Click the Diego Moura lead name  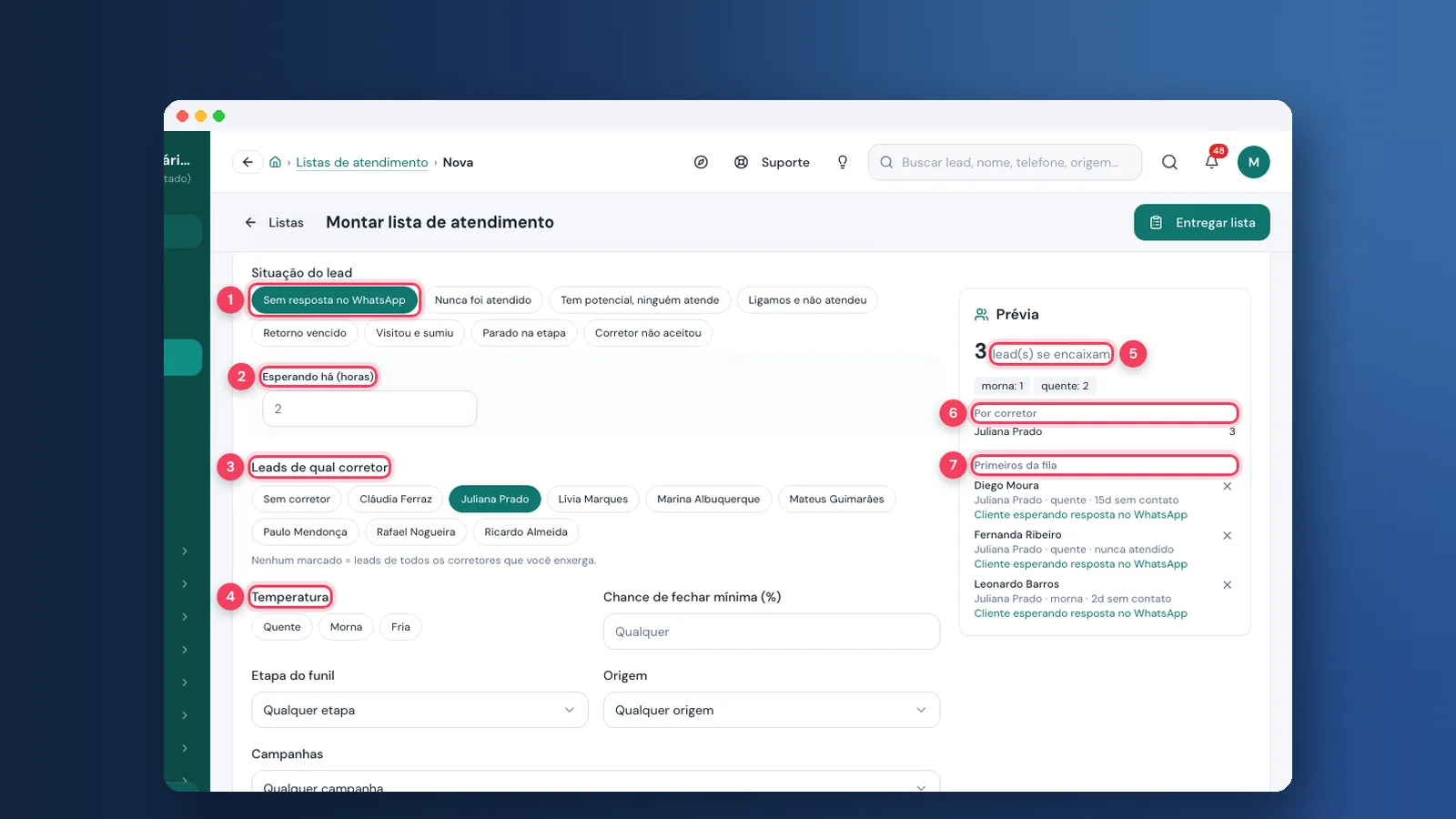1006,486
